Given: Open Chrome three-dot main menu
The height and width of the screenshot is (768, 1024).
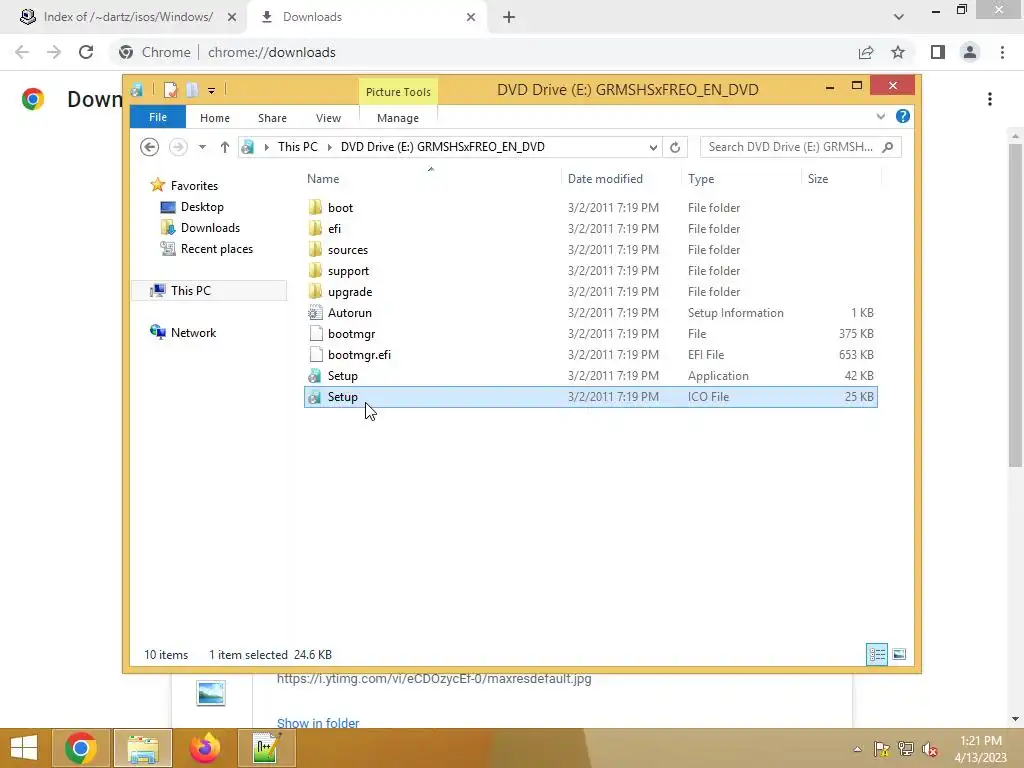Looking at the screenshot, I should 1002,52.
